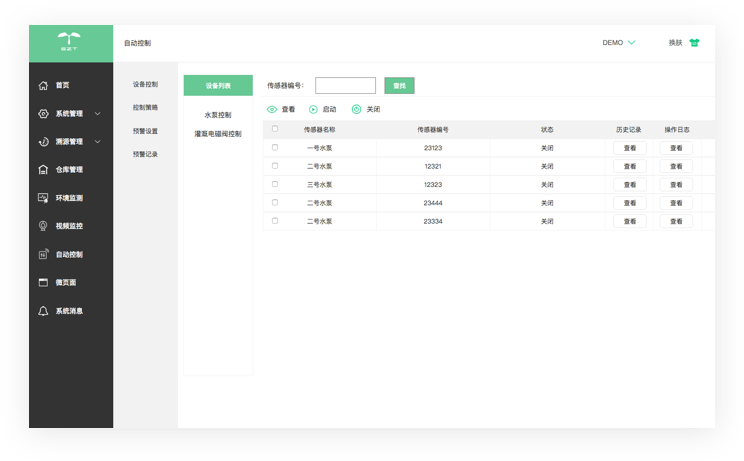Click the camera icon for 视频监控
The image size is (744, 461).
[x=43, y=227]
